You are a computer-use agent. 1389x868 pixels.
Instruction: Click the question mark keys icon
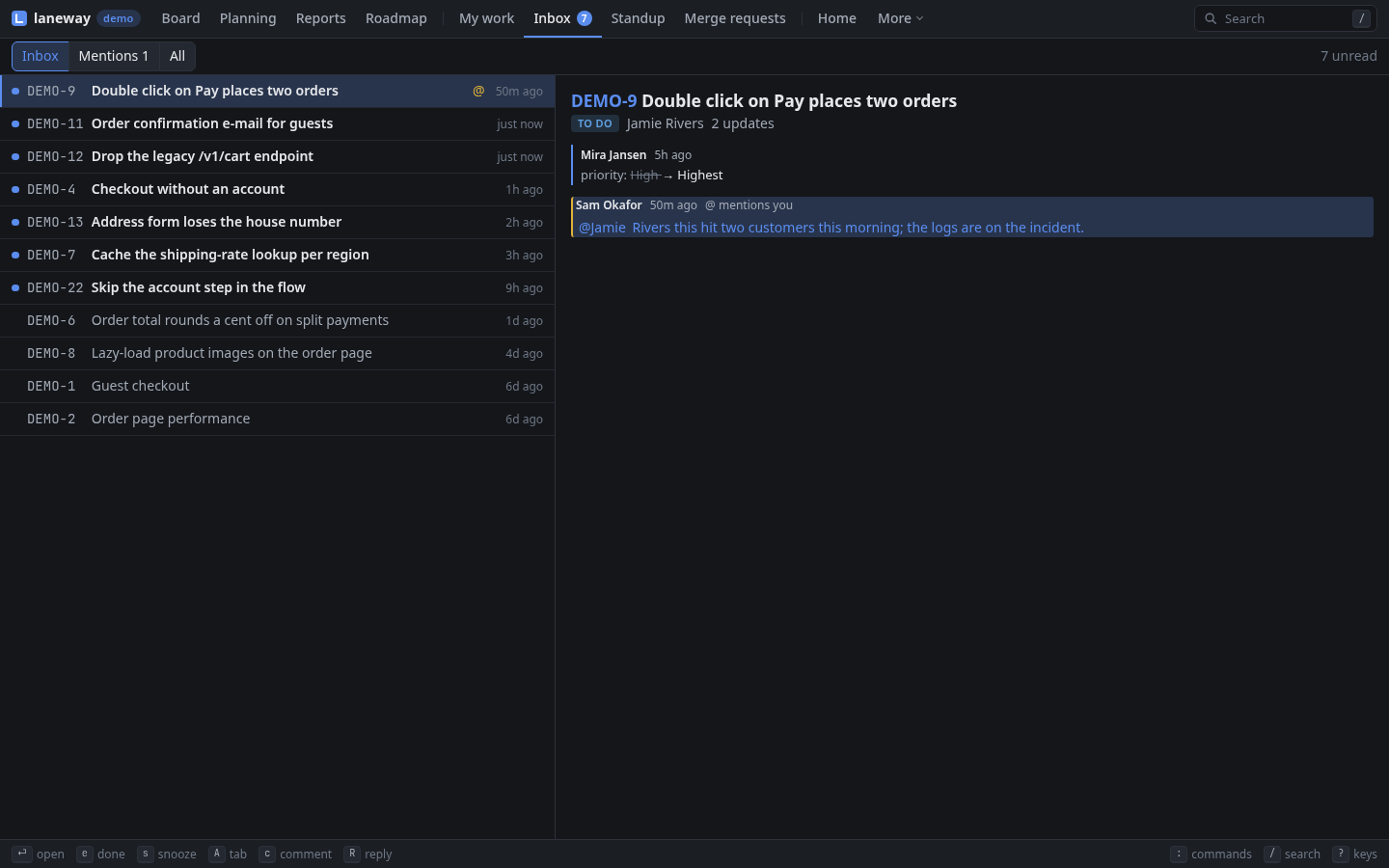click(x=1341, y=854)
